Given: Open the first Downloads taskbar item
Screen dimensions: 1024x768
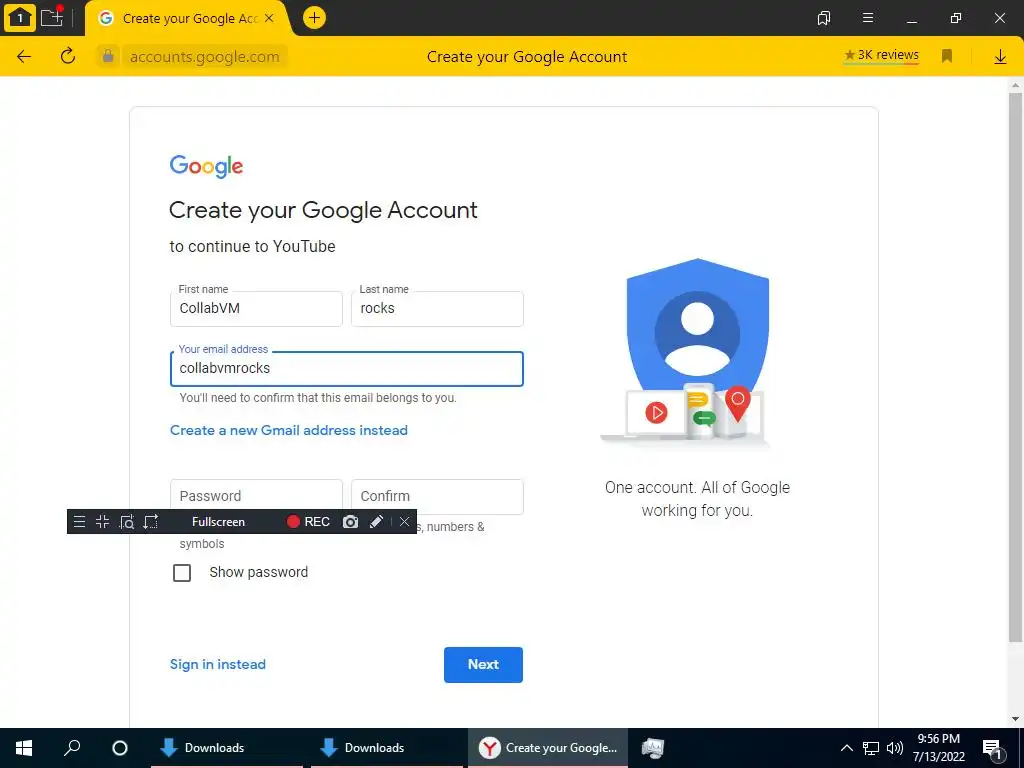Looking at the screenshot, I should [227, 748].
